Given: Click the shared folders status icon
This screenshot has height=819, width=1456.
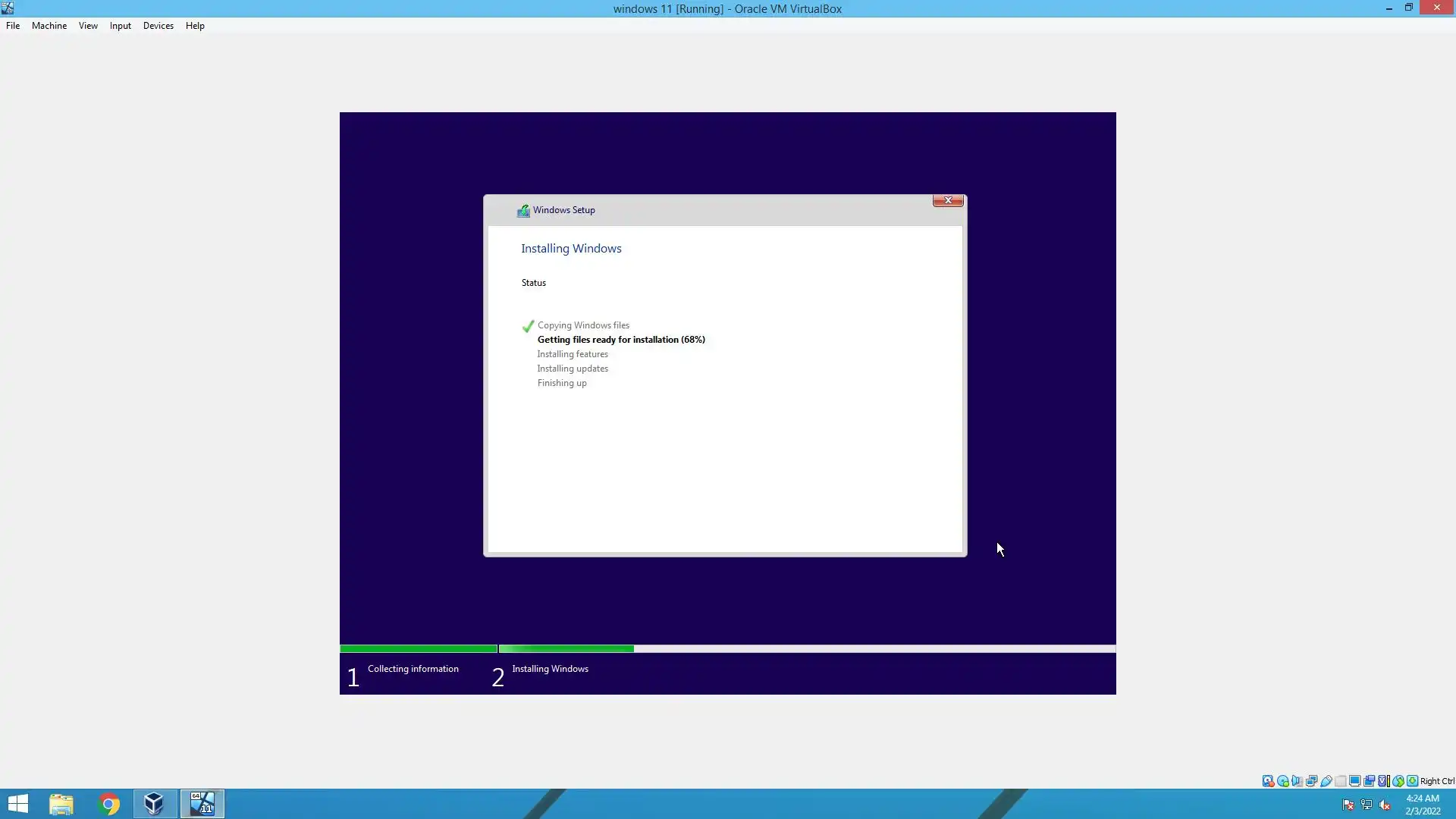Looking at the screenshot, I should [1340, 781].
